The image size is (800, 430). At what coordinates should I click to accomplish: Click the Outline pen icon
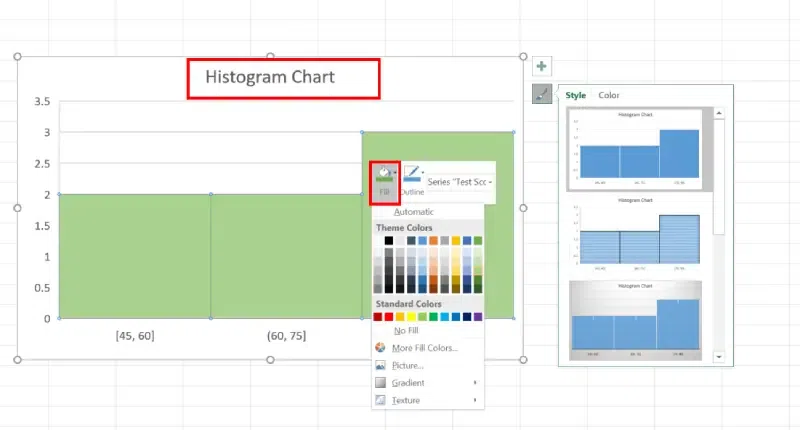coord(412,173)
